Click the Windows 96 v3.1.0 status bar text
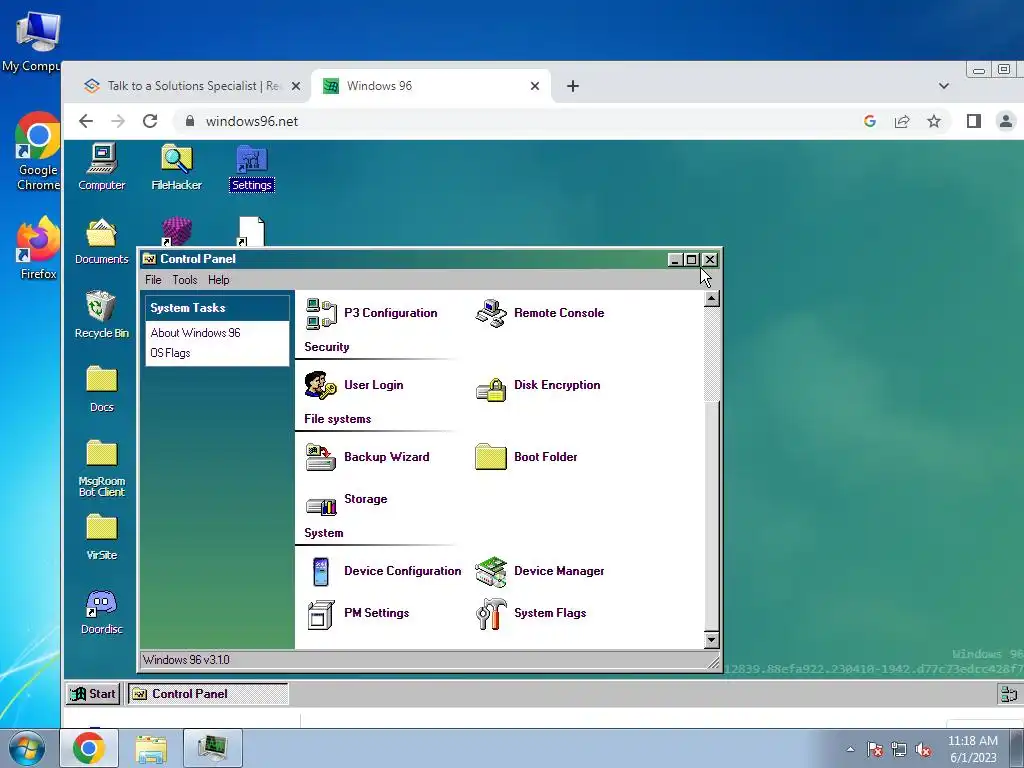The height and width of the screenshot is (768, 1024). click(186, 660)
